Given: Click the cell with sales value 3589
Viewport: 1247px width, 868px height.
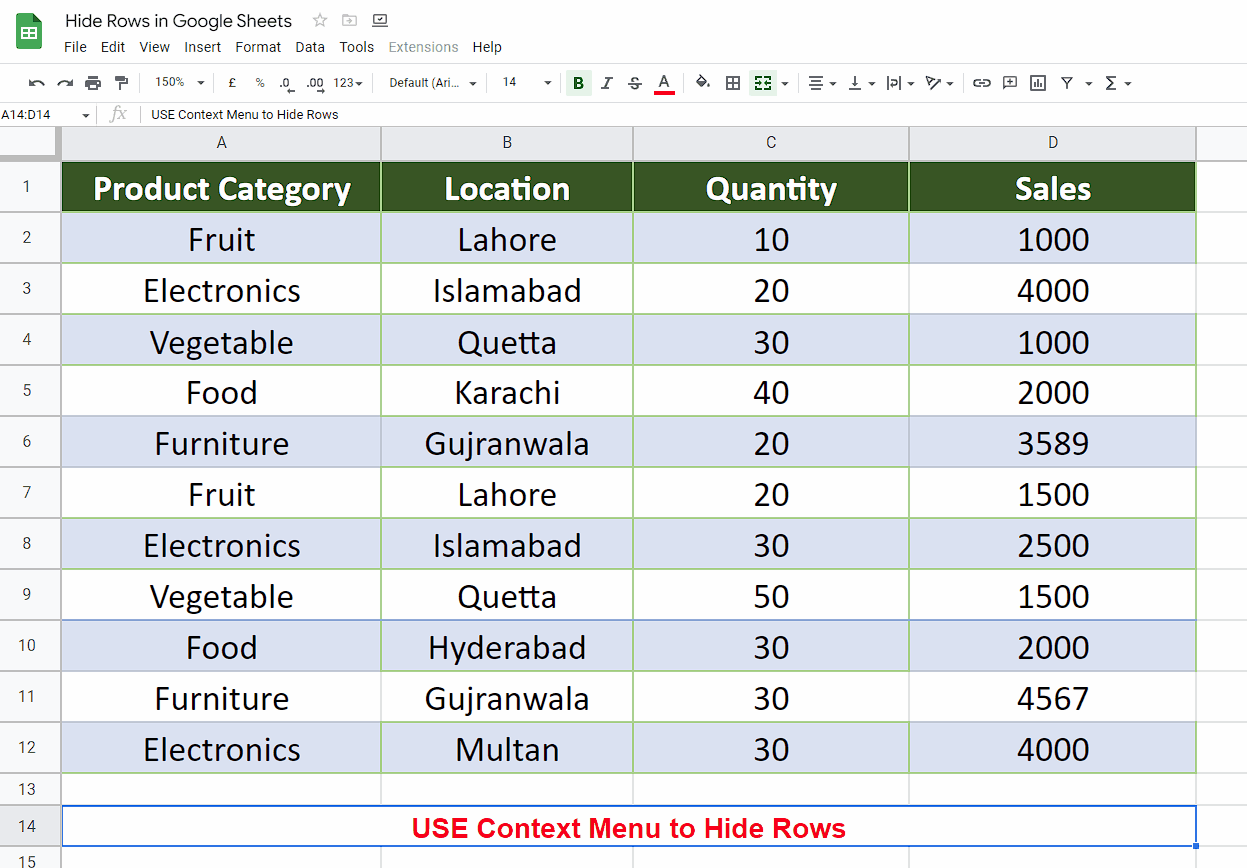Looking at the screenshot, I should coord(1053,442).
